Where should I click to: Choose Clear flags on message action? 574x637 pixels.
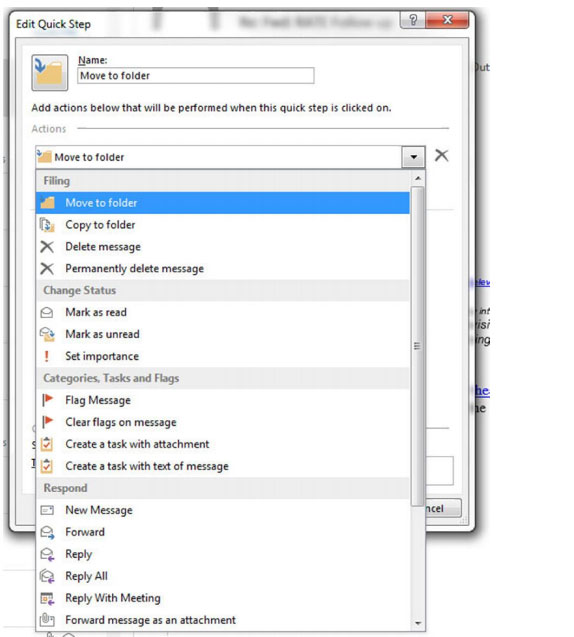tap(223, 422)
